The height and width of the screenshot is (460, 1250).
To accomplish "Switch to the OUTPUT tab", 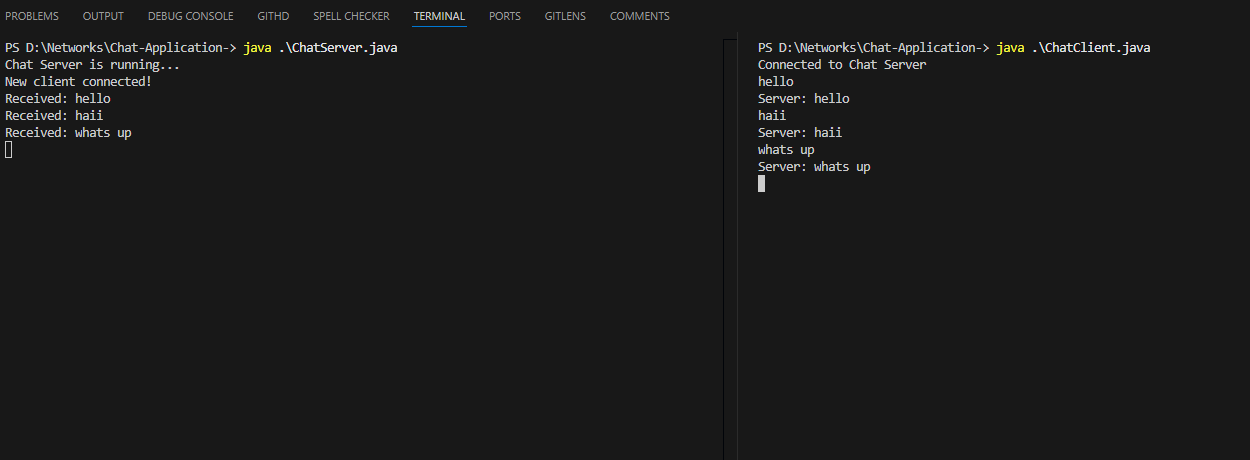I will [x=103, y=16].
